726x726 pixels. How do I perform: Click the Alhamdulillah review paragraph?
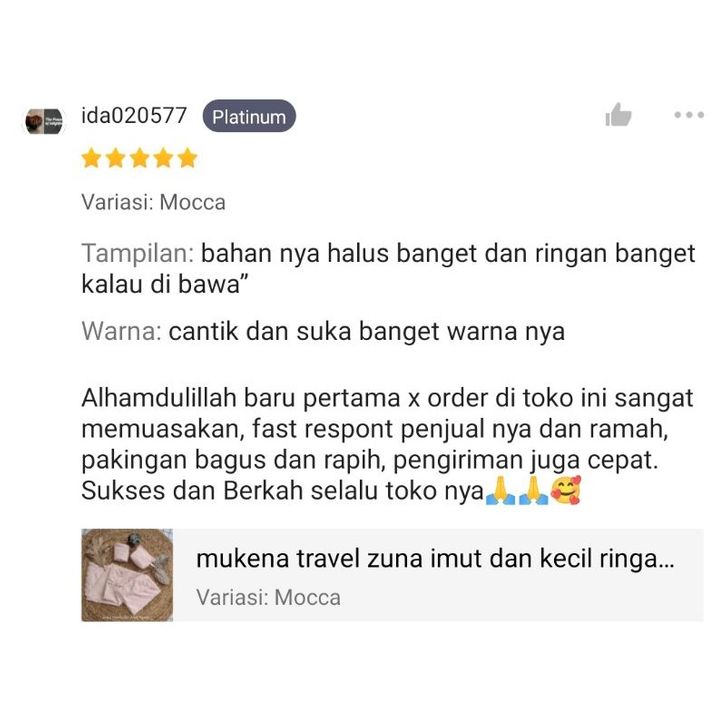pos(388,444)
